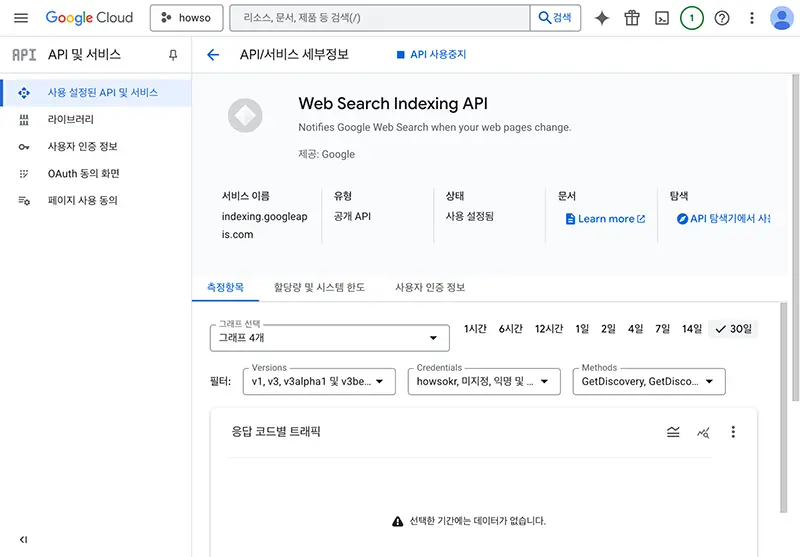The width and height of the screenshot is (800, 557).
Task: Open the Versions filter dropdown
Action: 319,382
